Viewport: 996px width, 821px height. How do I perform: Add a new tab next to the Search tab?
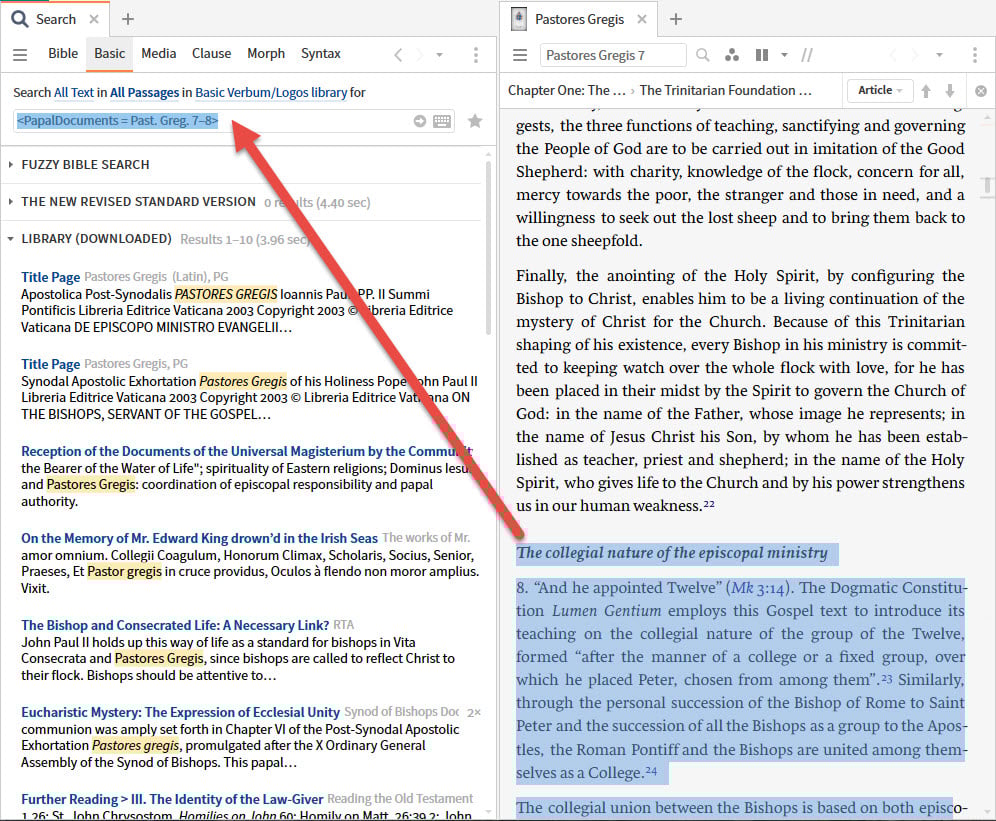point(128,19)
